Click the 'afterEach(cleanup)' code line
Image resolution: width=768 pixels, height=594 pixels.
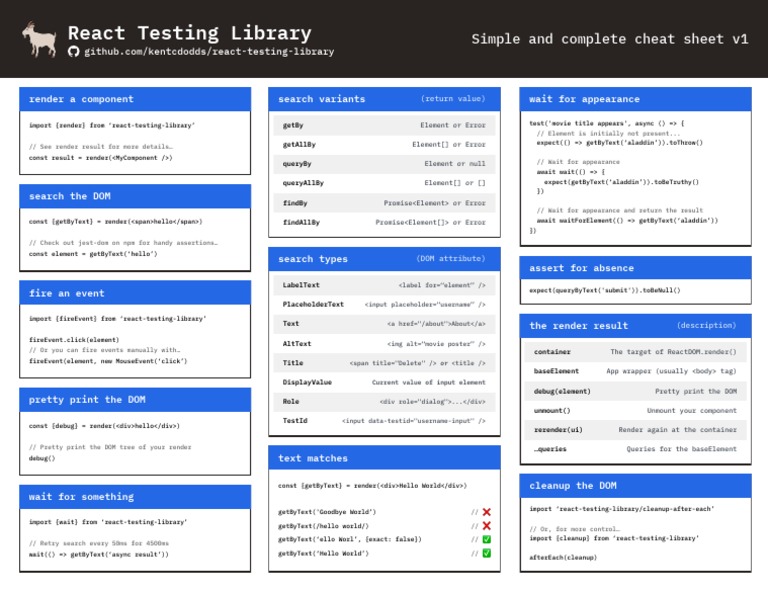coord(563,557)
